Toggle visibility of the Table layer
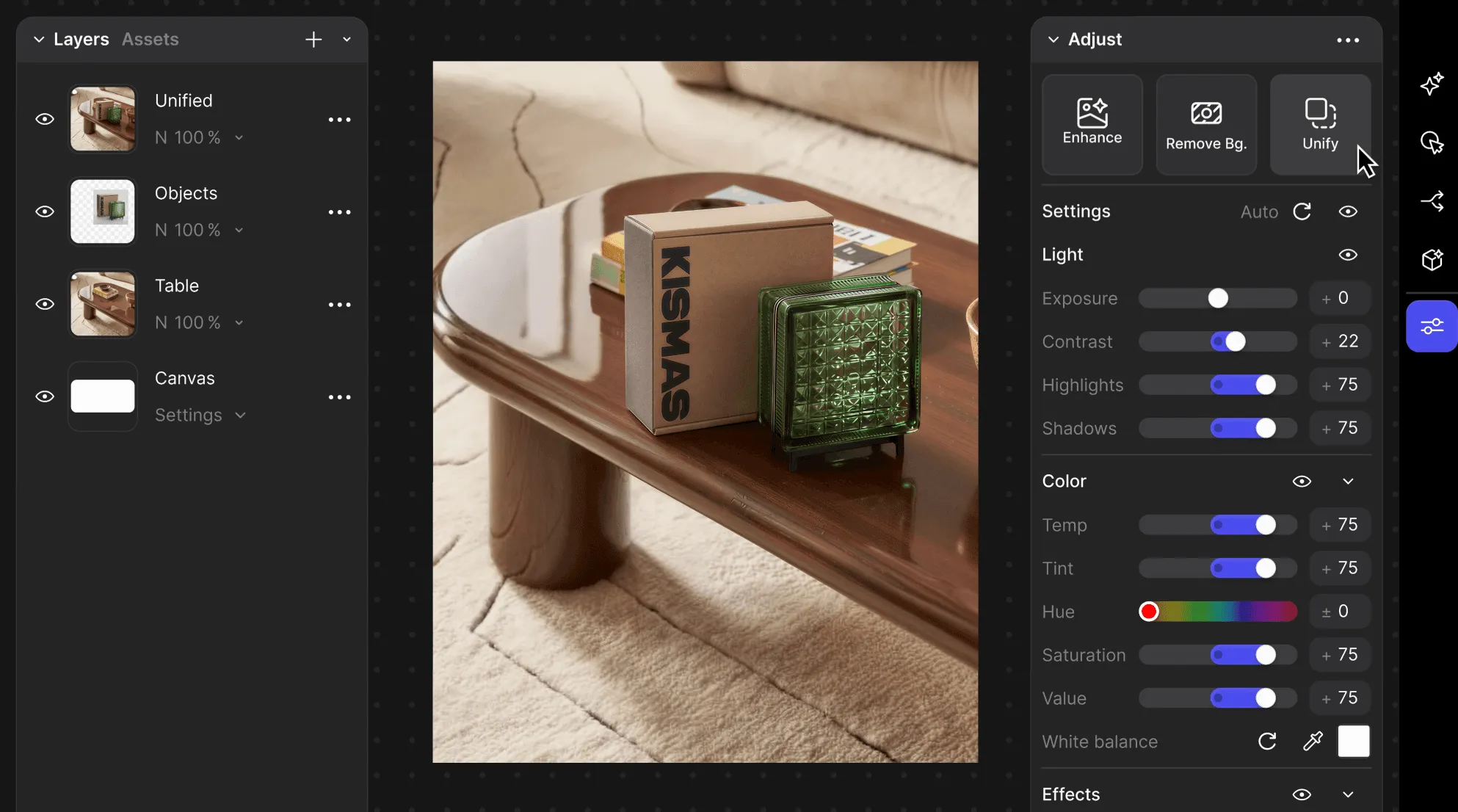The image size is (1458, 812). 45,304
